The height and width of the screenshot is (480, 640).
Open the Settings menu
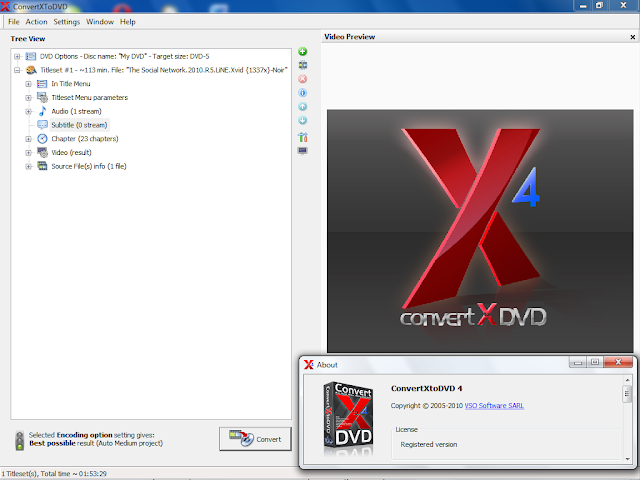pyautogui.click(x=67, y=22)
